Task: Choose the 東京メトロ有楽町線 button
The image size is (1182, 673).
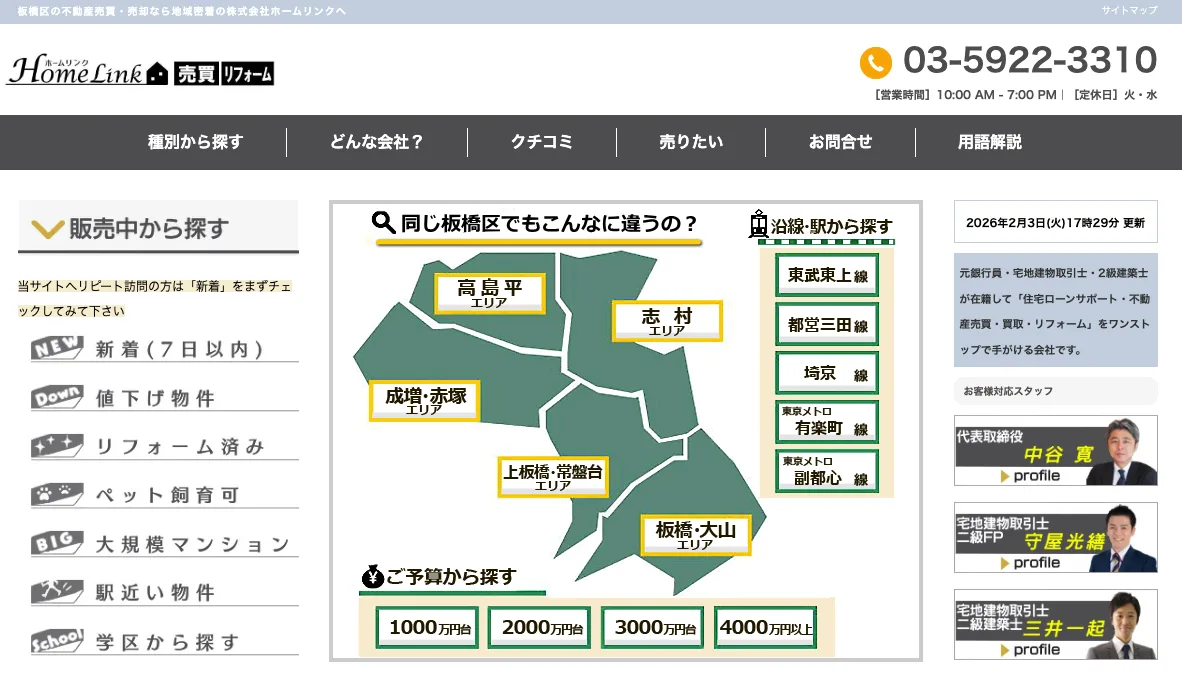Action: click(827, 422)
